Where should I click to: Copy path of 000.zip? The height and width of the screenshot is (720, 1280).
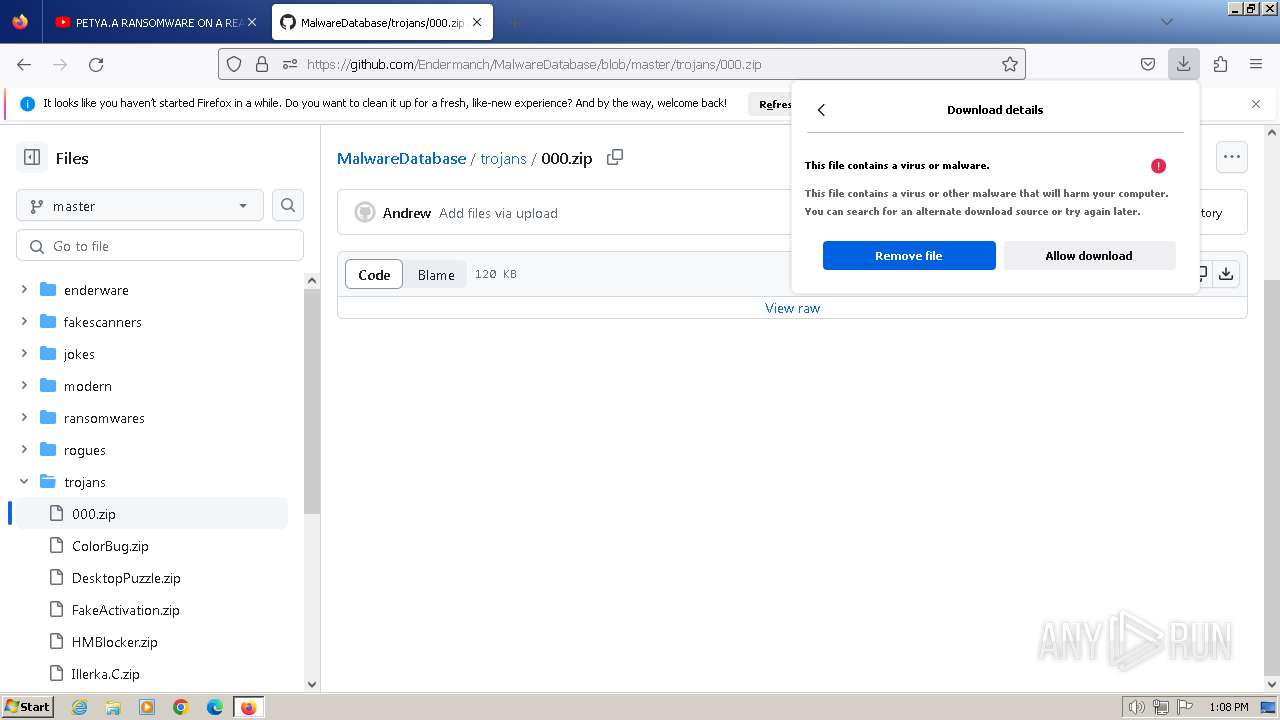(615, 157)
